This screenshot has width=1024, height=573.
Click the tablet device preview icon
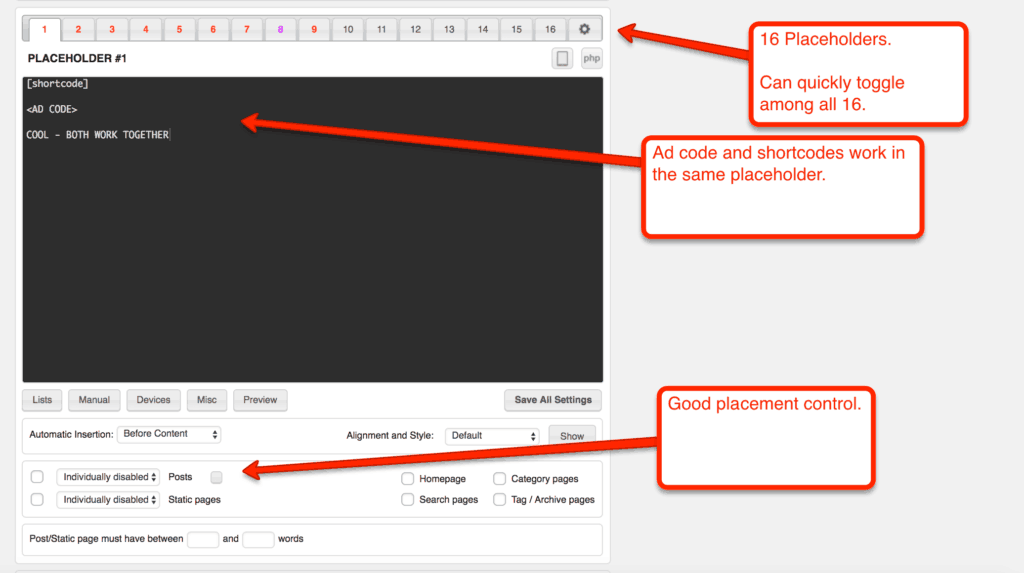562,59
